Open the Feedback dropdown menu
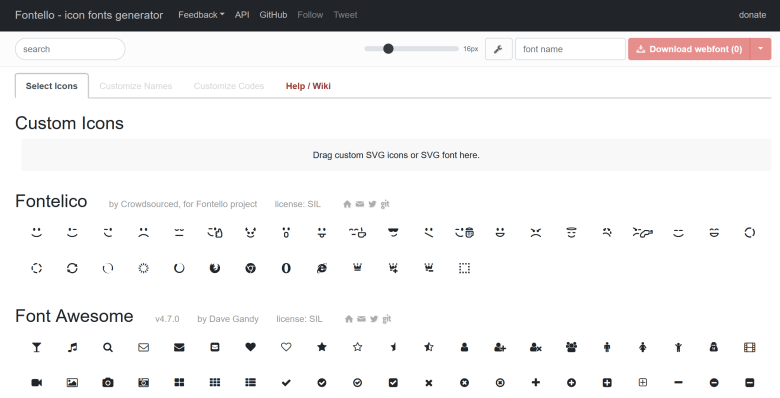The height and width of the screenshot is (398, 780). click(x=201, y=15)
